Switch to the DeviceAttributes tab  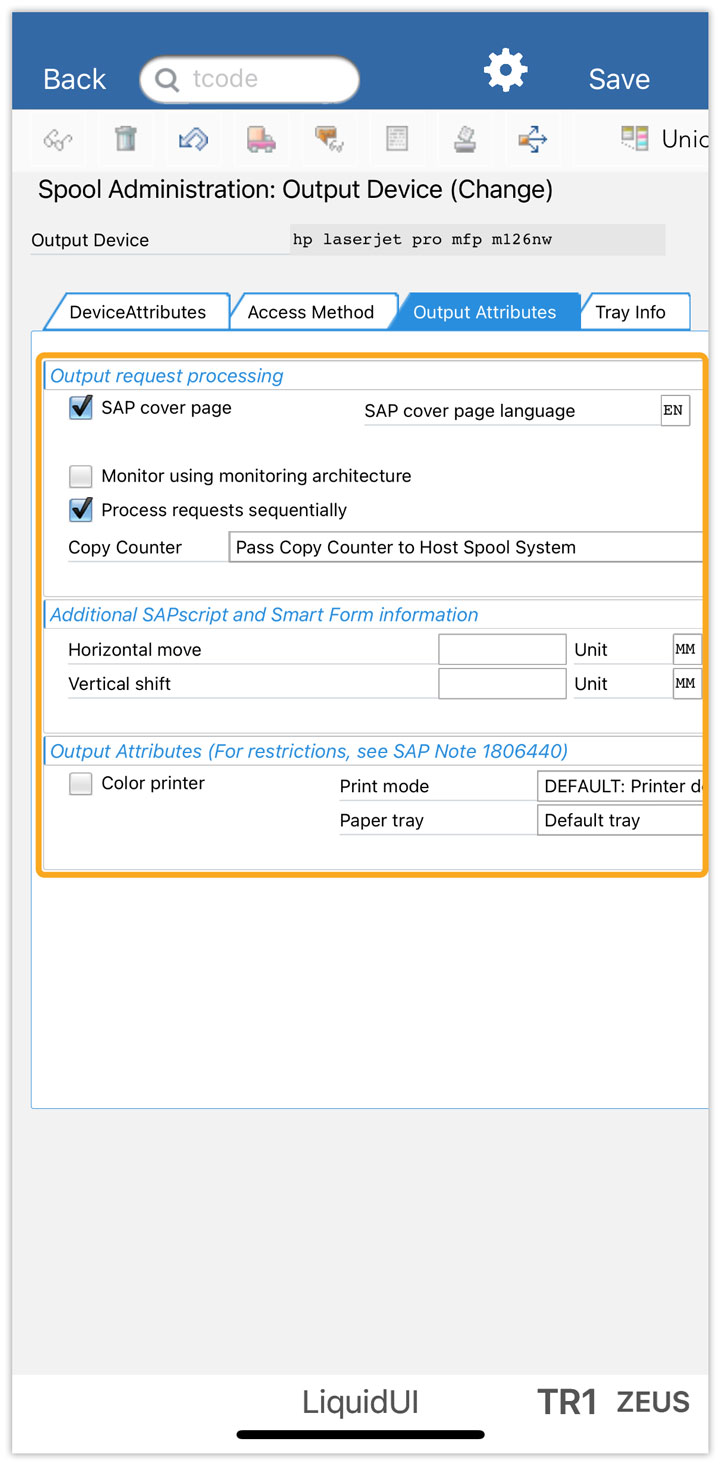point(137,312)
